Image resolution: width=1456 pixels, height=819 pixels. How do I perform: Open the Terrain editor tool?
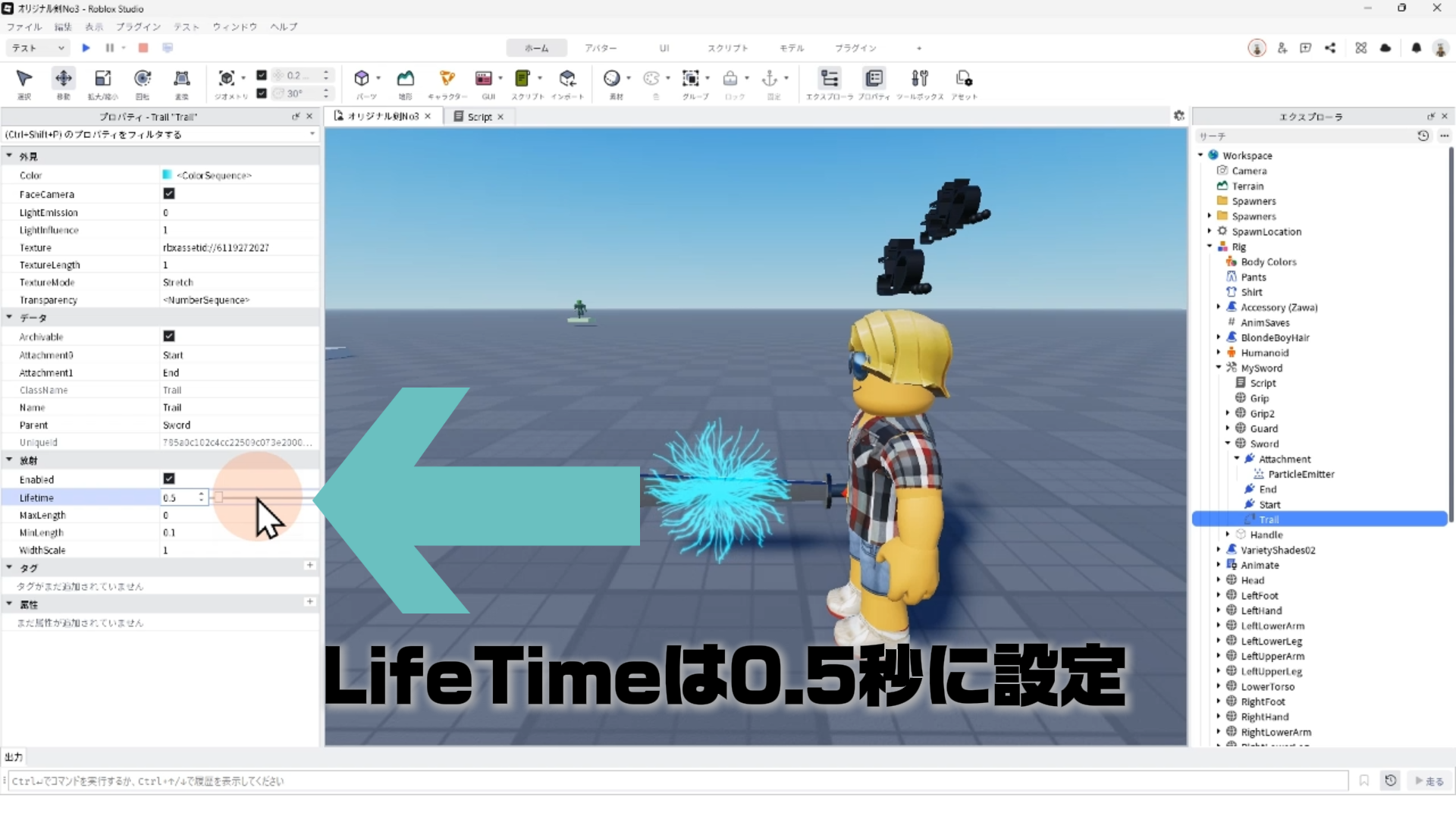click(x=406, y=78)
